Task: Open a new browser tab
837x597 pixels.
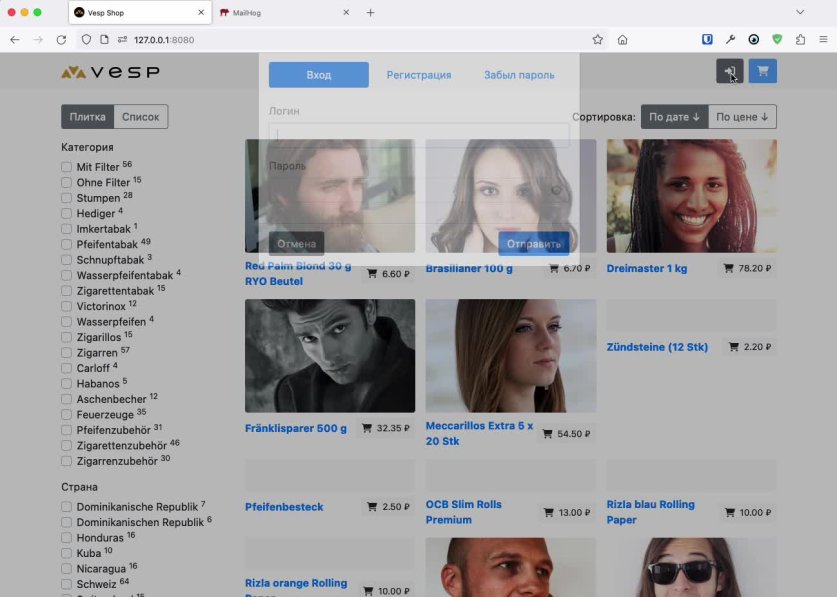Action: (x=370, y=12)
